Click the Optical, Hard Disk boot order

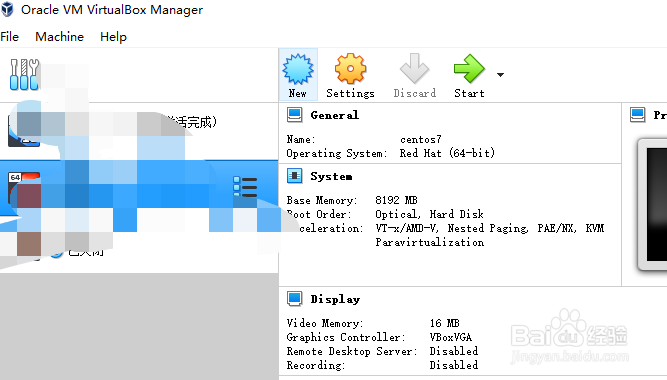coord(429,214)
